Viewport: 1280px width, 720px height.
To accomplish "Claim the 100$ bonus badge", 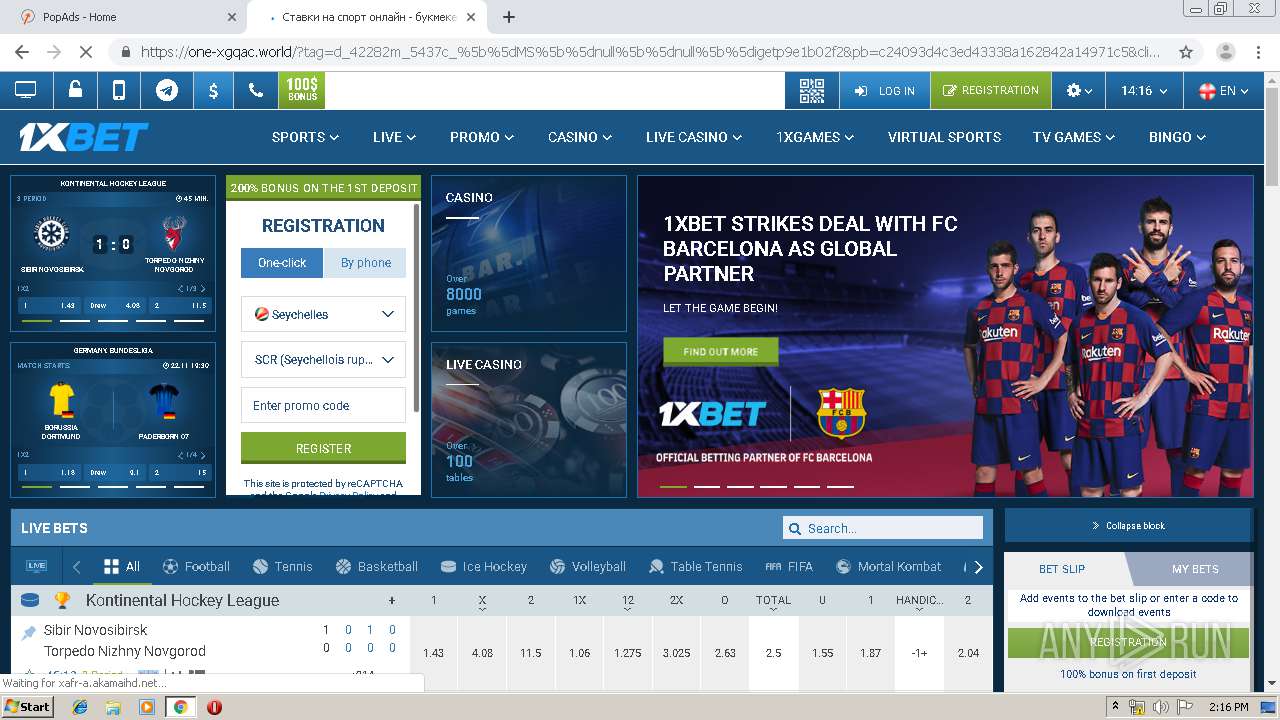I will click(x=302, y=90).
